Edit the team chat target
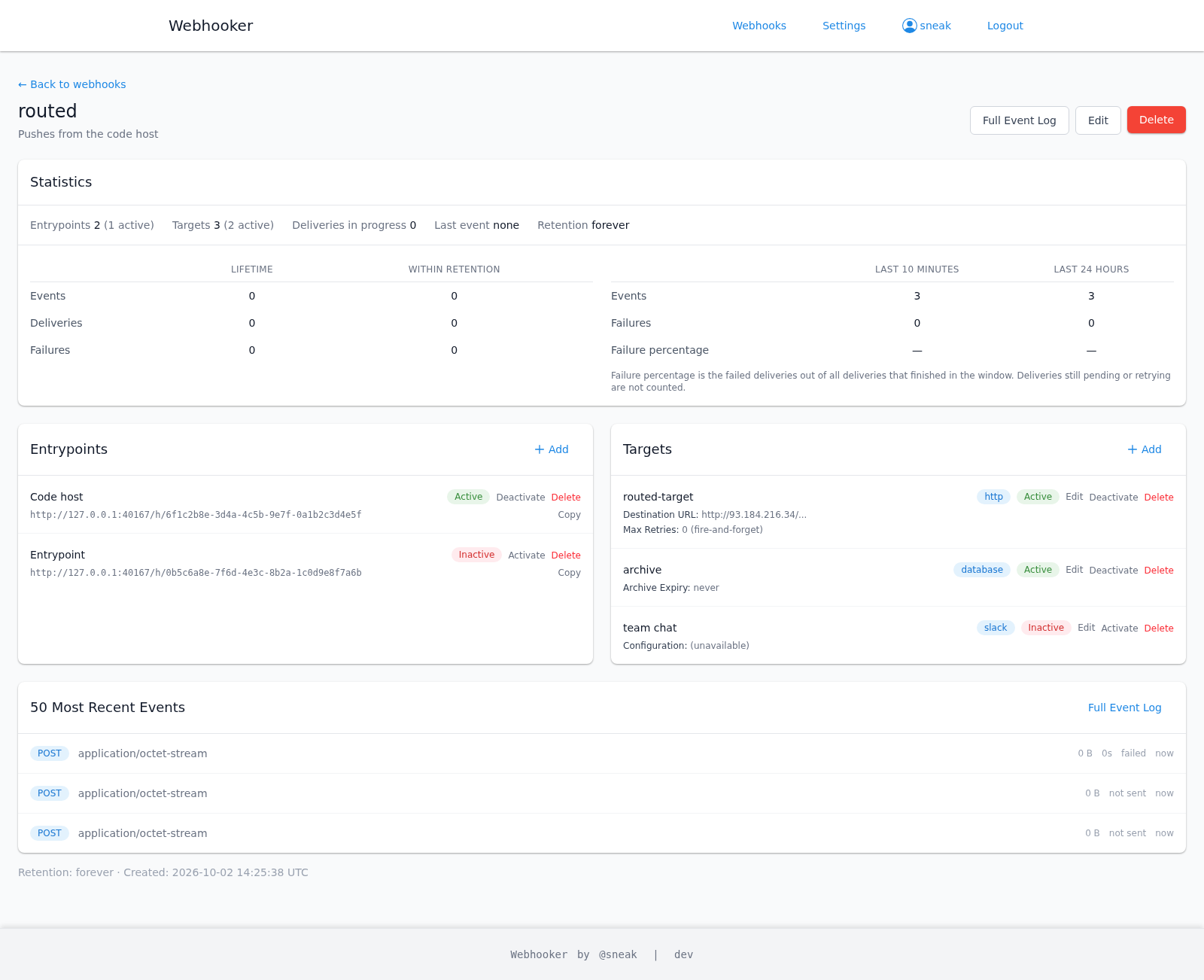1204x980 pixels. point(1086,628)
